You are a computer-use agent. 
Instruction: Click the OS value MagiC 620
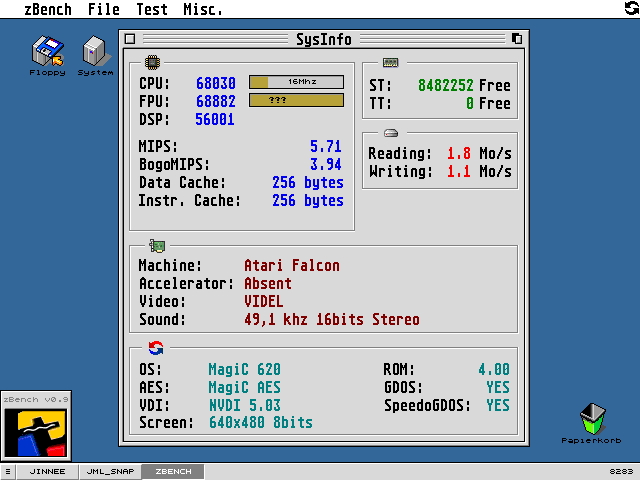[244, 369]
